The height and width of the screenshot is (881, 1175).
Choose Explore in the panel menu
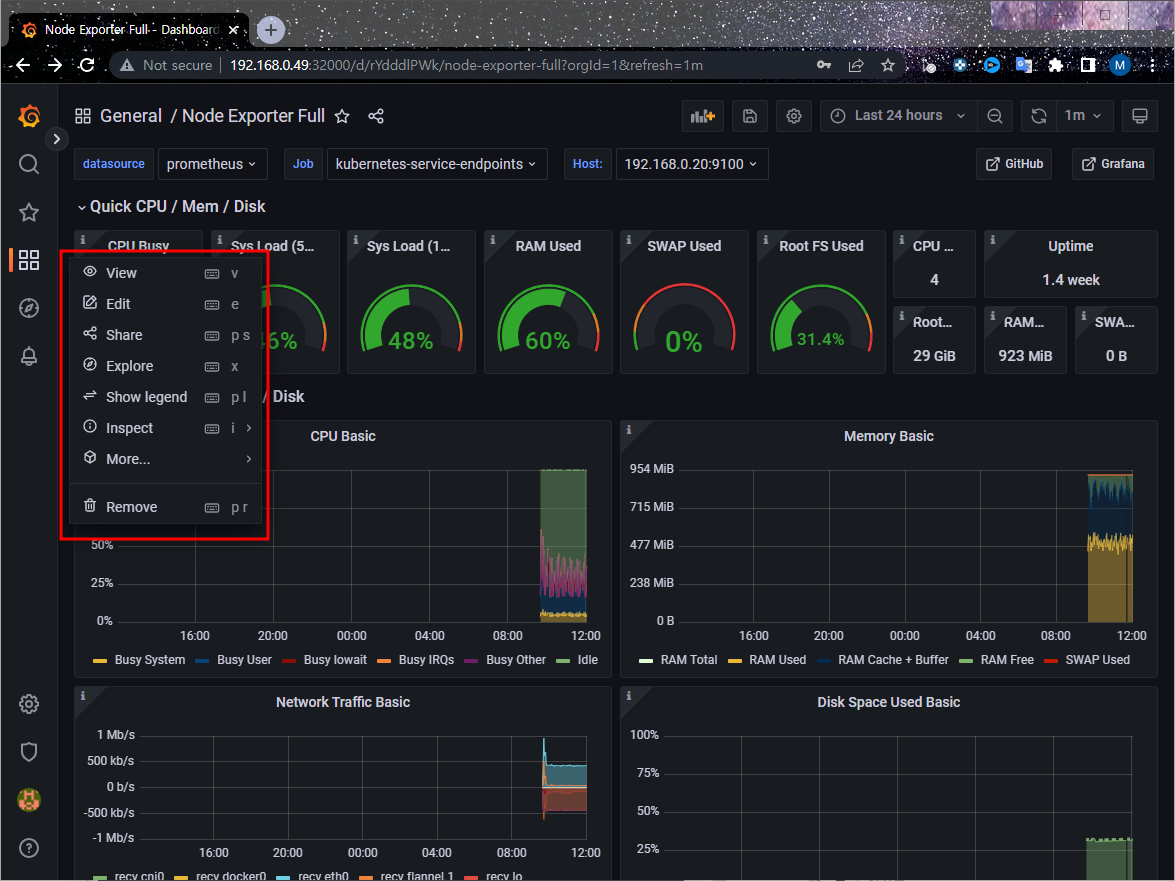[x=165, y=366]
